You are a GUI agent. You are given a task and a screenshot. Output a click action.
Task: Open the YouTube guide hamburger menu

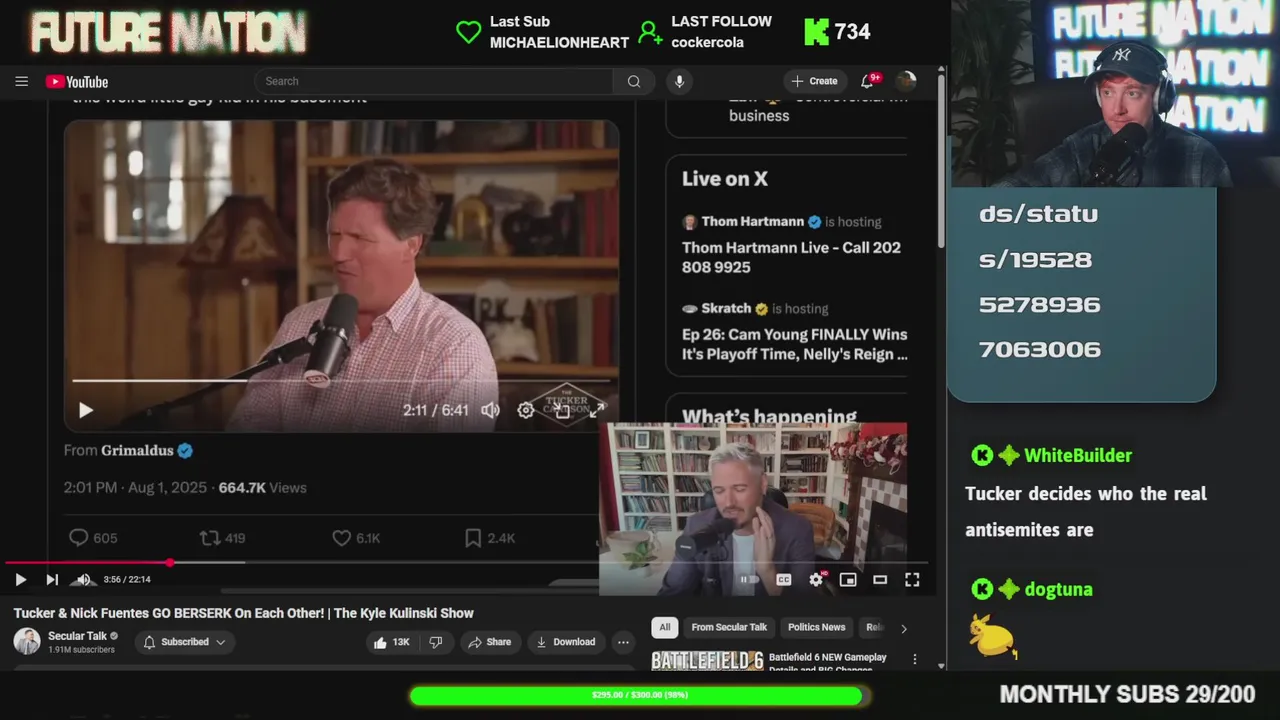21,82
